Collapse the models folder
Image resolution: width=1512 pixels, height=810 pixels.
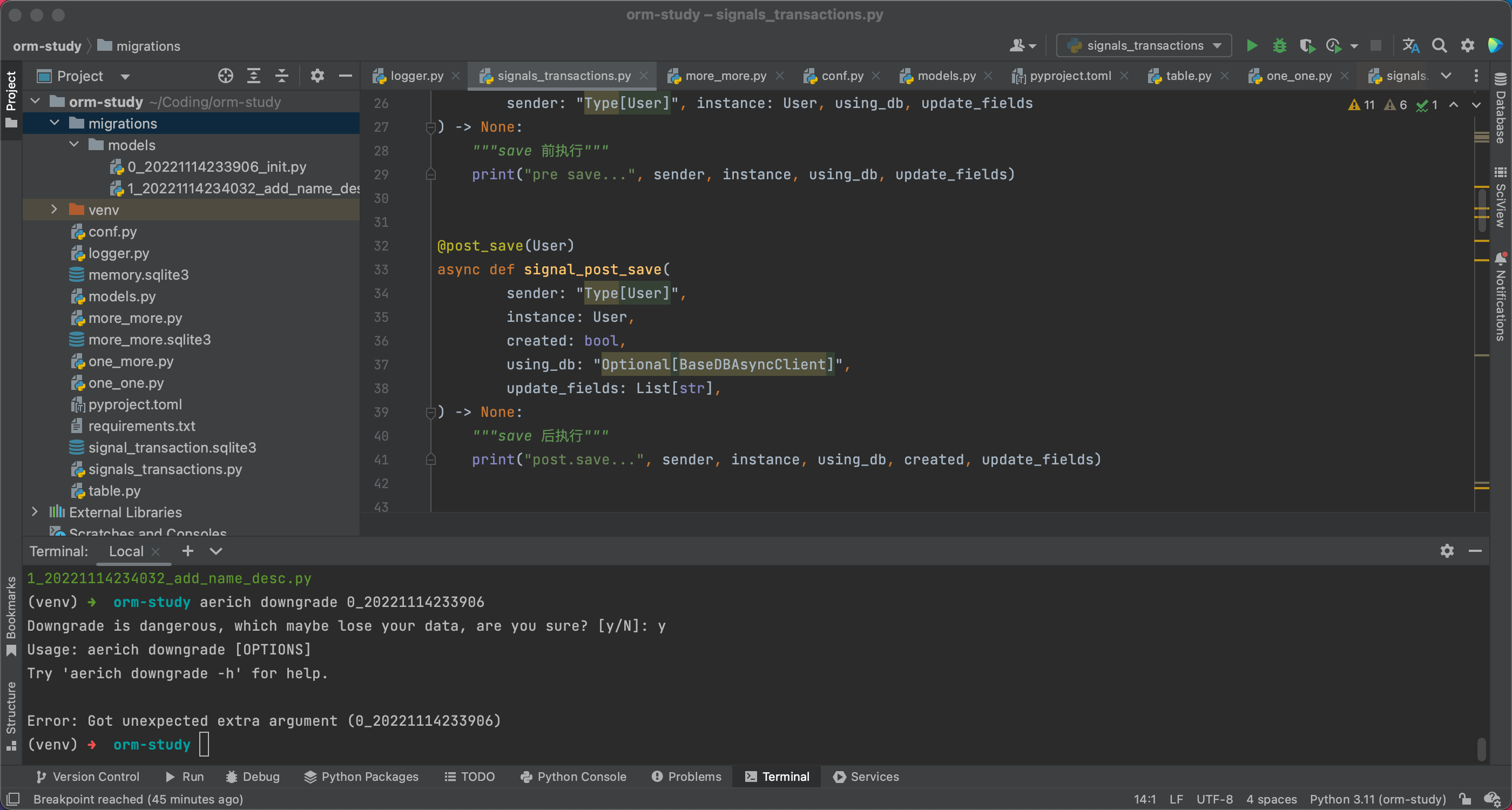[x=74, y=144]
